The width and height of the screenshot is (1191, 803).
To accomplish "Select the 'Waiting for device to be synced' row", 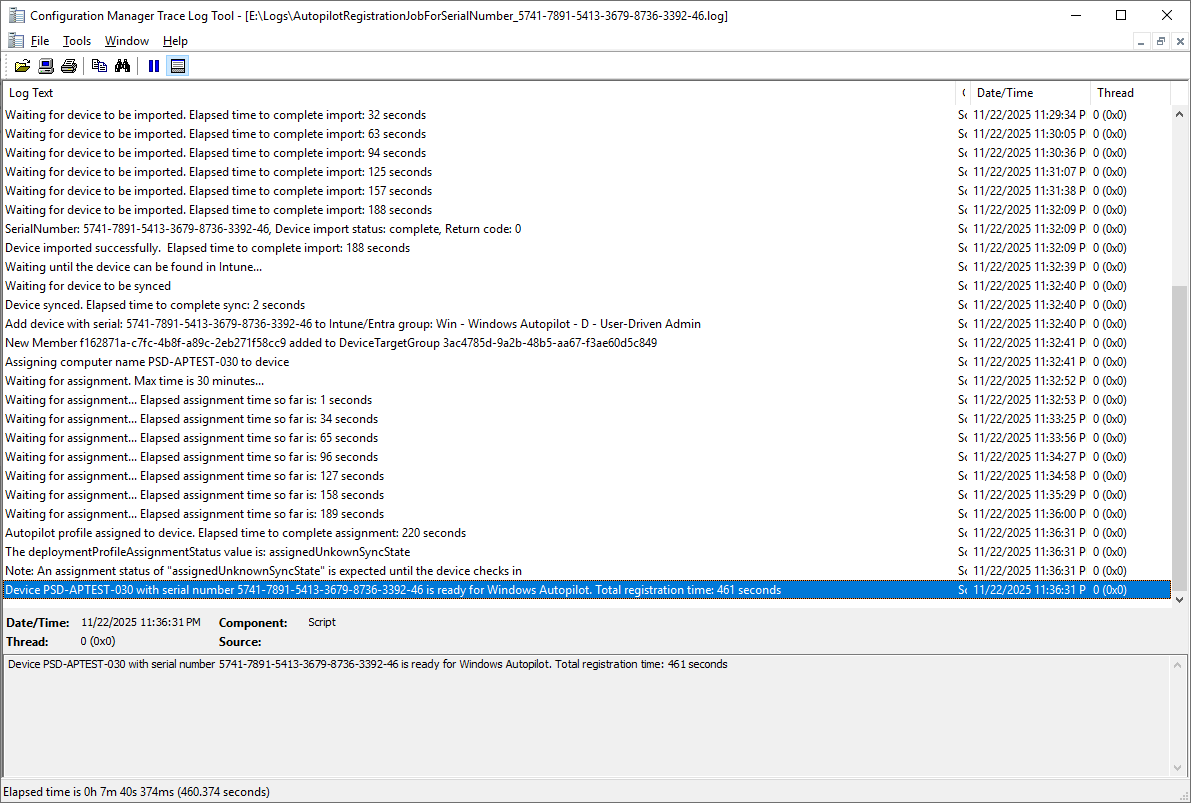I will (586, 286).
